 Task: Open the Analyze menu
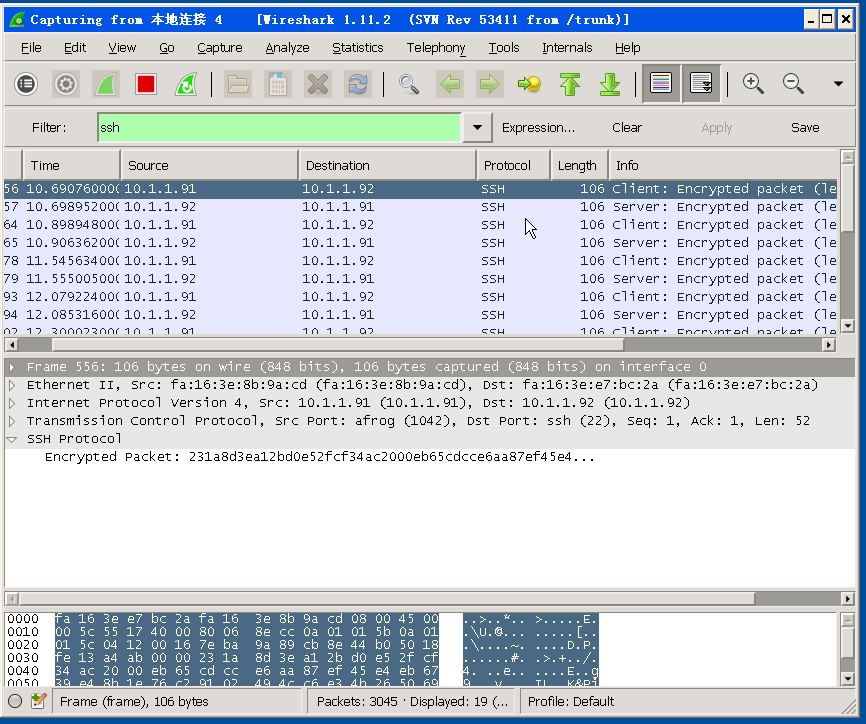[x=287, y=48]
